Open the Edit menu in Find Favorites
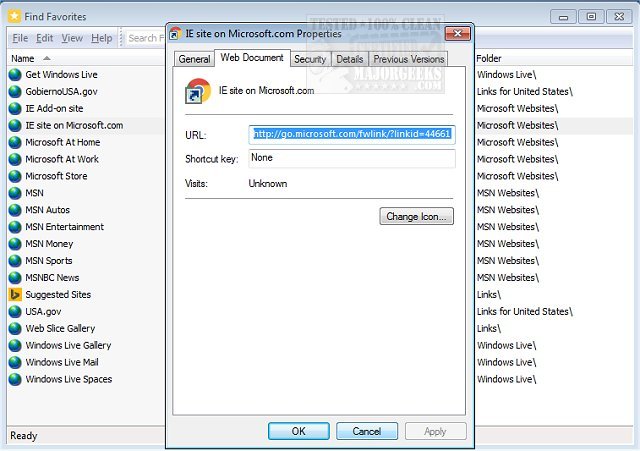The width and height of the screenshot is (640, 451). [44, 38]
